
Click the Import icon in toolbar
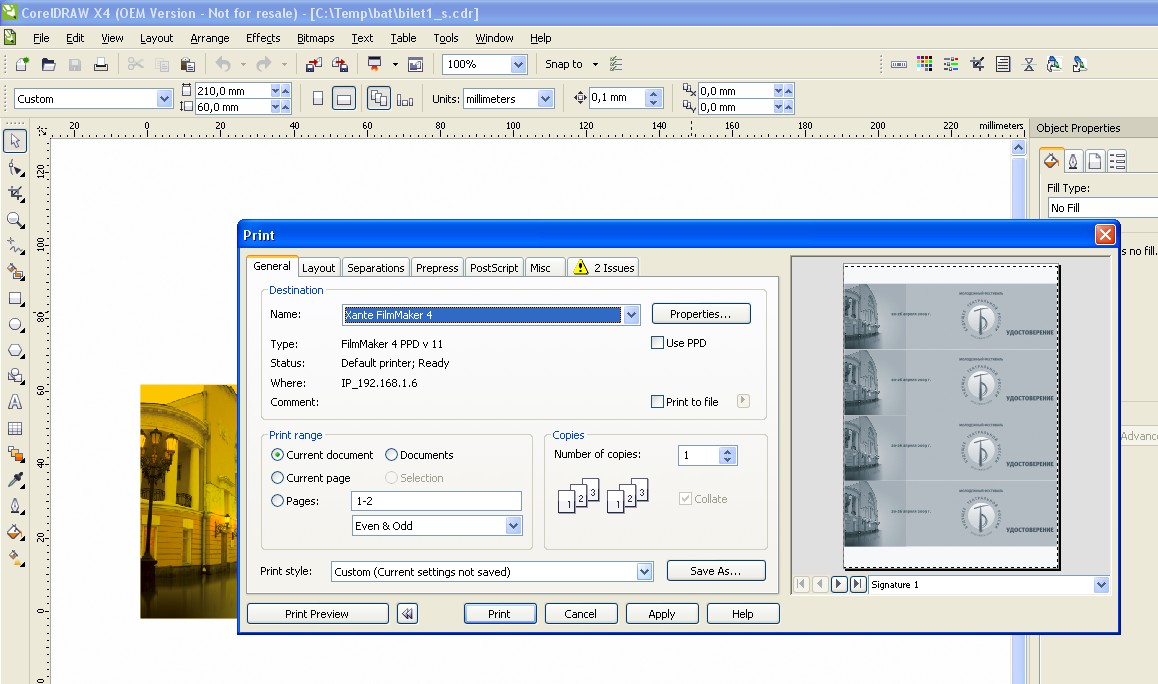(313, 64)
